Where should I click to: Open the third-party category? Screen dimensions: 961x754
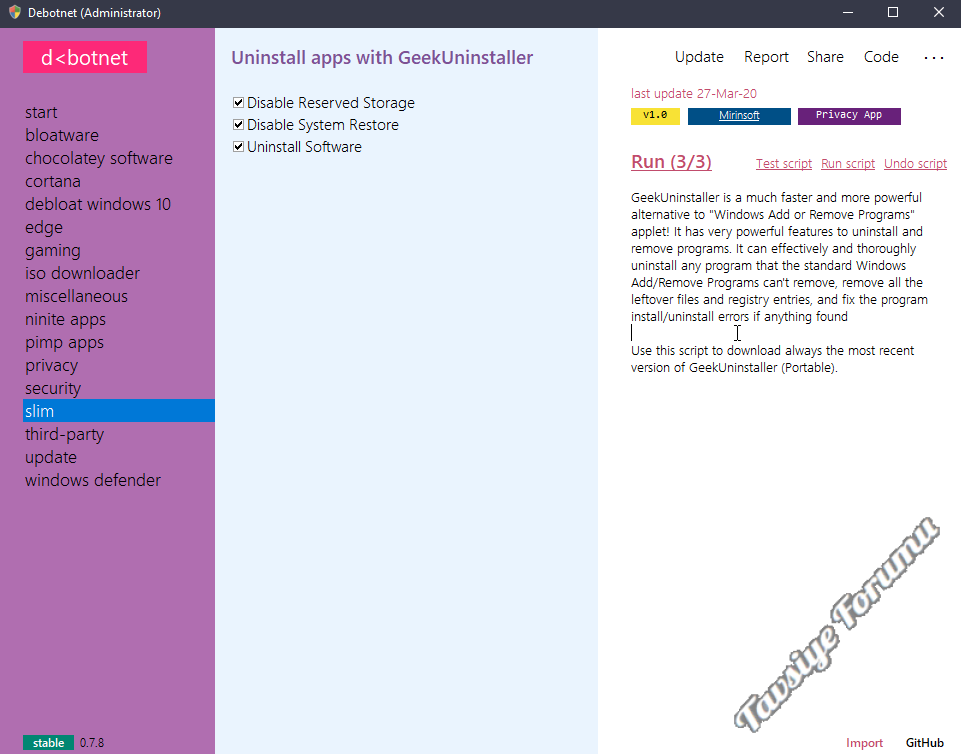pyautogui.click(x=64, y=434)
